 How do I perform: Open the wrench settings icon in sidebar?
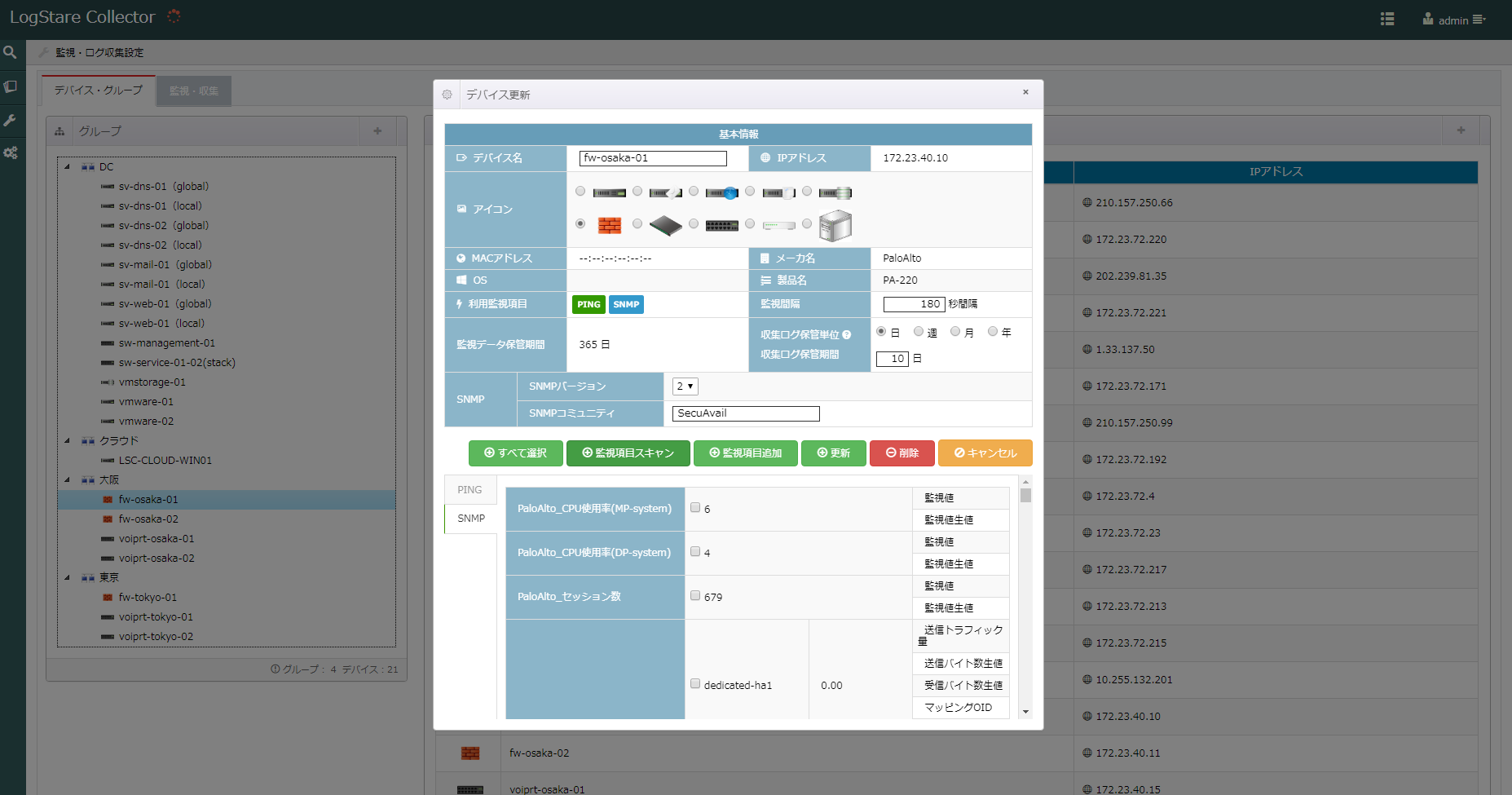click(10, 120)
